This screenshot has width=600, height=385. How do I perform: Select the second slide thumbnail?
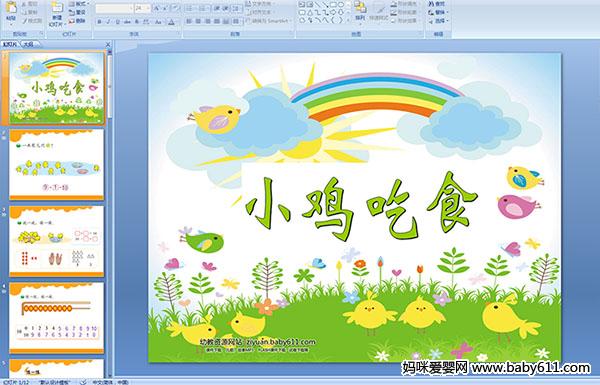[x=57, y=164]
